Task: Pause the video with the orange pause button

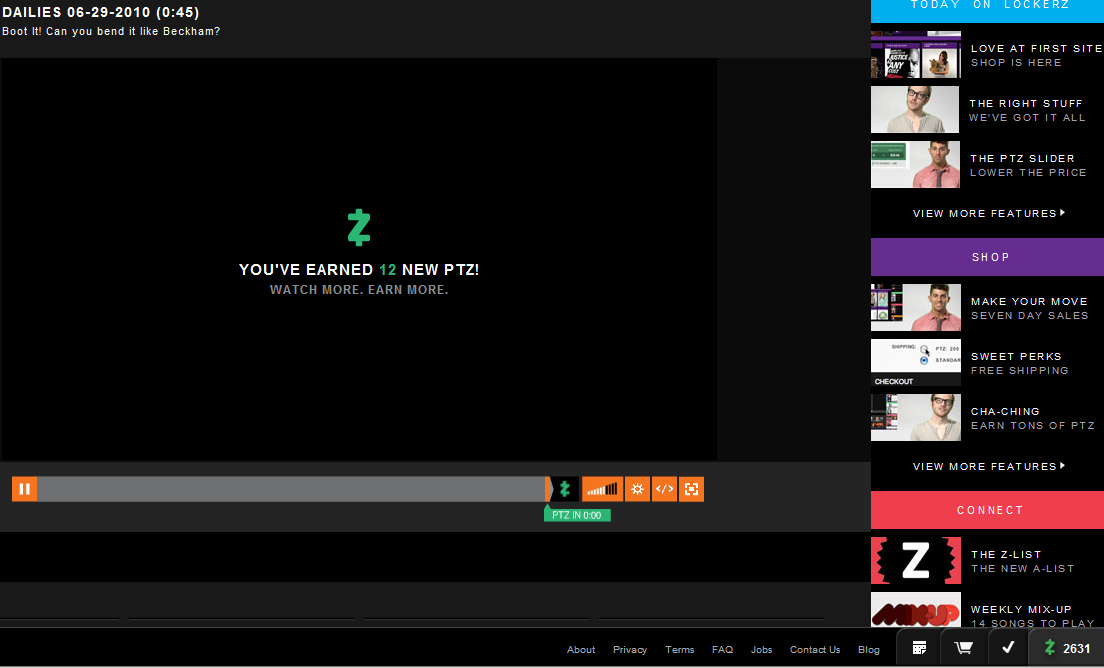Action: point(25,489)
